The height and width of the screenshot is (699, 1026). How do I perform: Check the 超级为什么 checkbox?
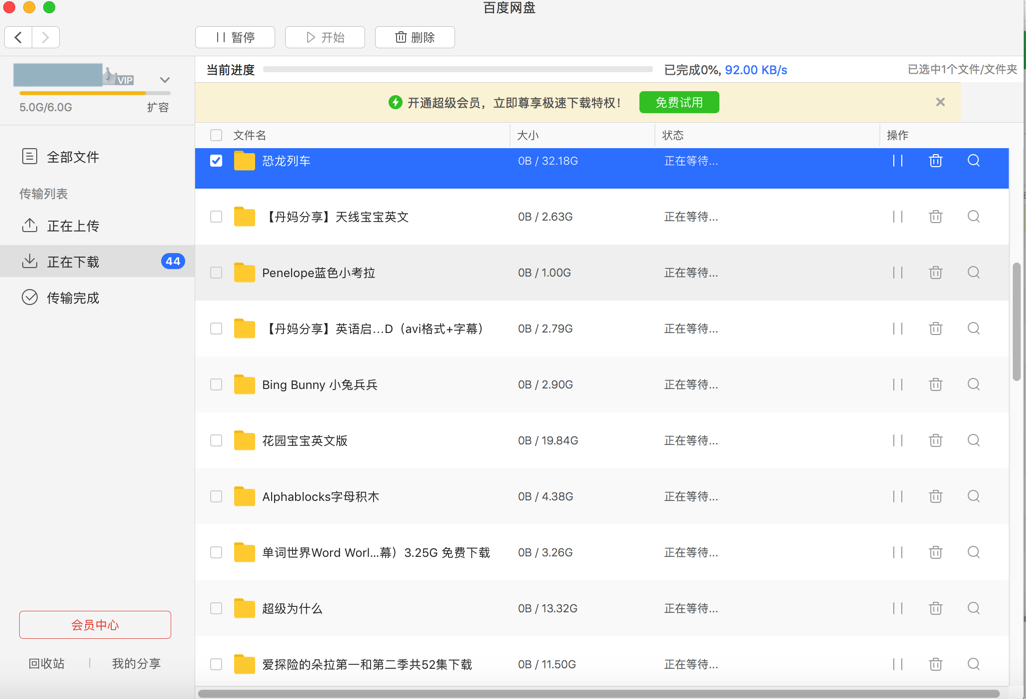[x=216, y=608]
